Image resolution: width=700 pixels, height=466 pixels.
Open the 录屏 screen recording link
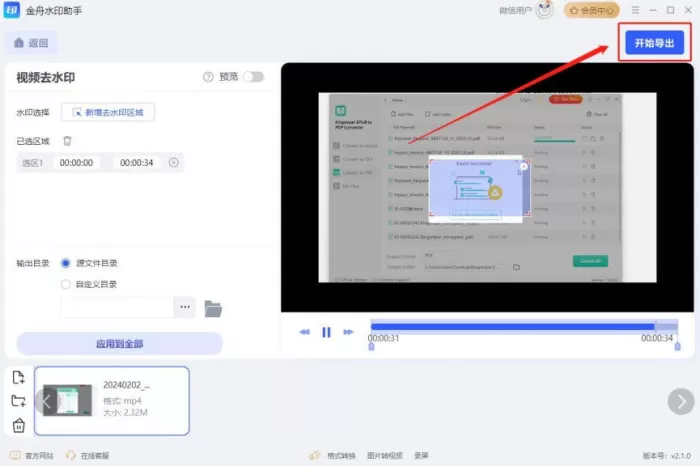(x=421, y=455)
